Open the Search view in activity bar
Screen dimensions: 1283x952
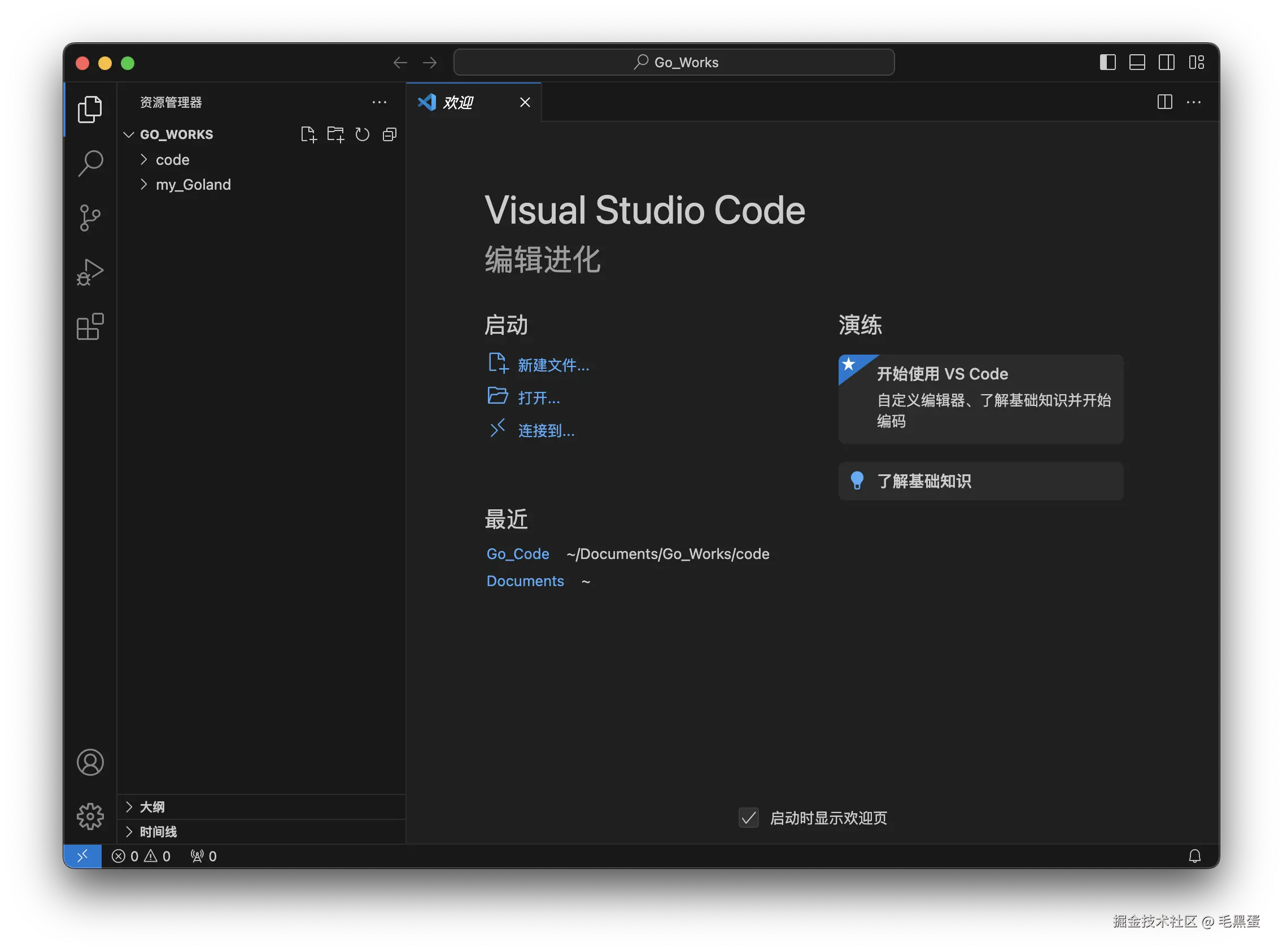coord(90,163)
